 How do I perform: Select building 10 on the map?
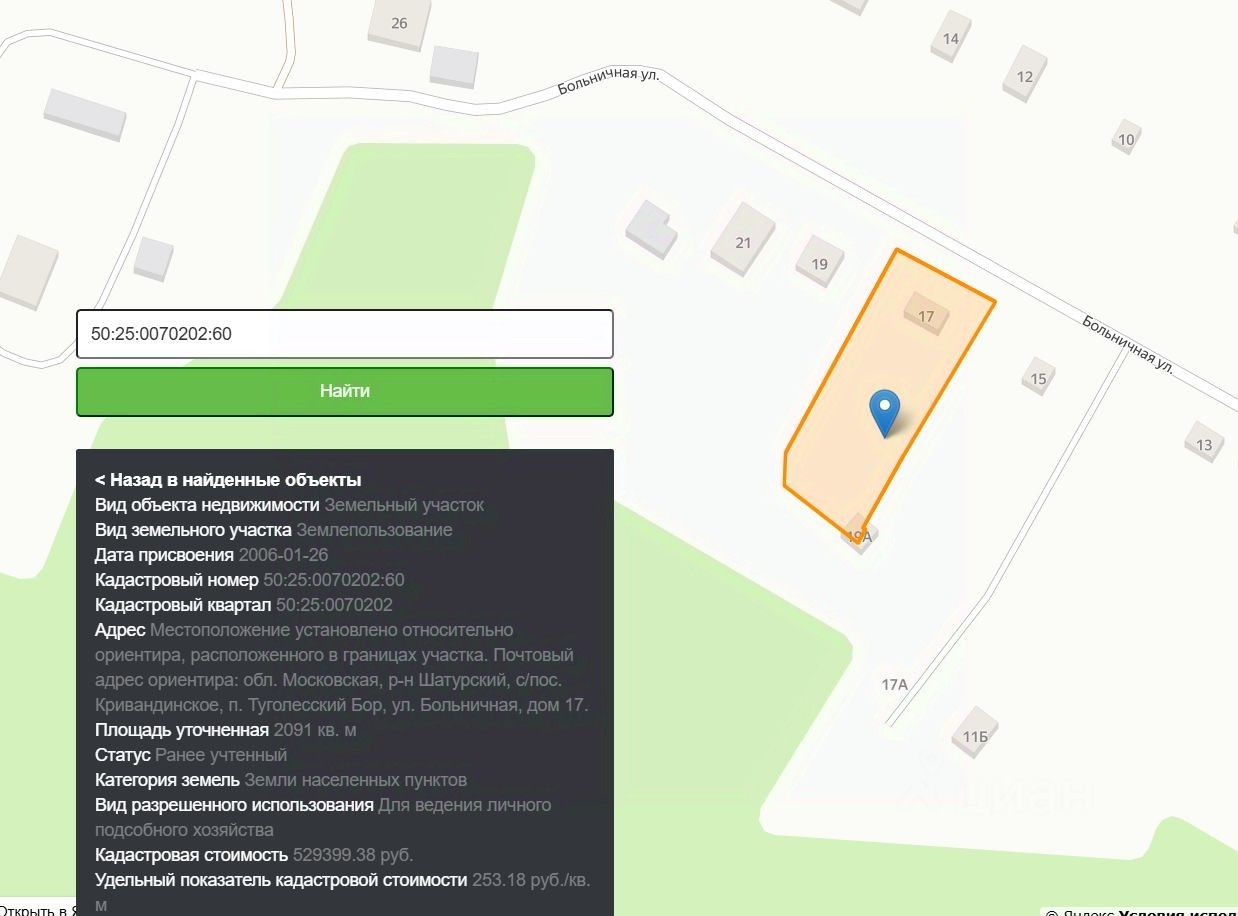pyautogui.click(x=1126, y=139)
